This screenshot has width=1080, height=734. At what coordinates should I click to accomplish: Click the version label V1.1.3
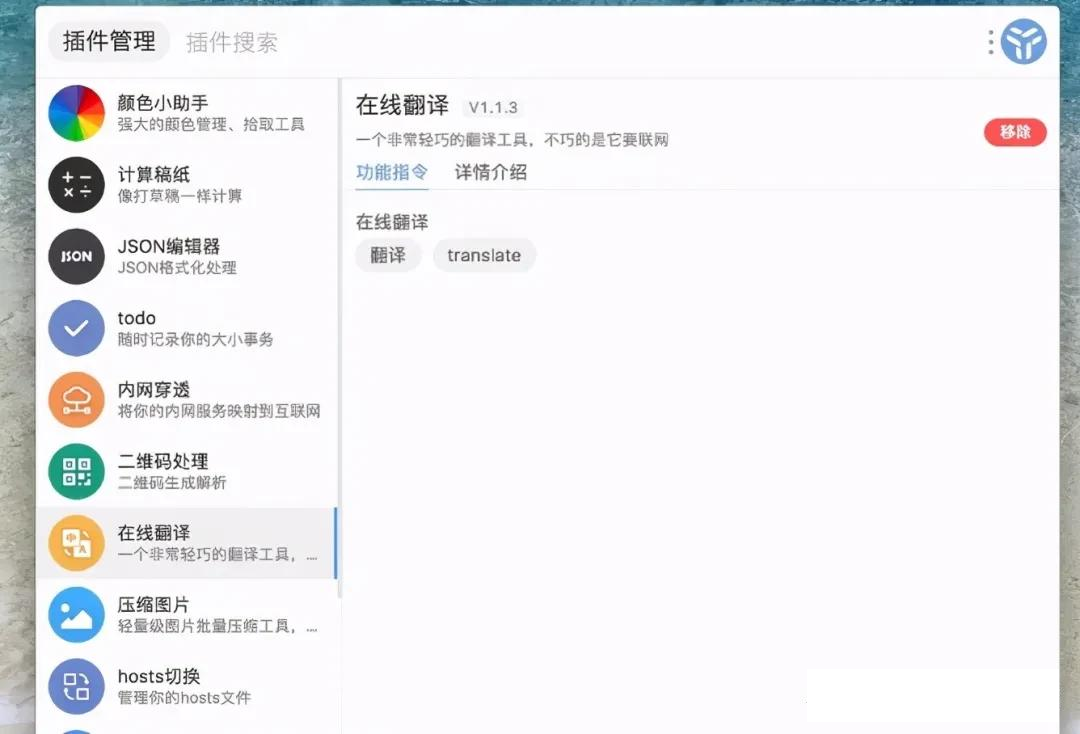[x=494, y=107]
